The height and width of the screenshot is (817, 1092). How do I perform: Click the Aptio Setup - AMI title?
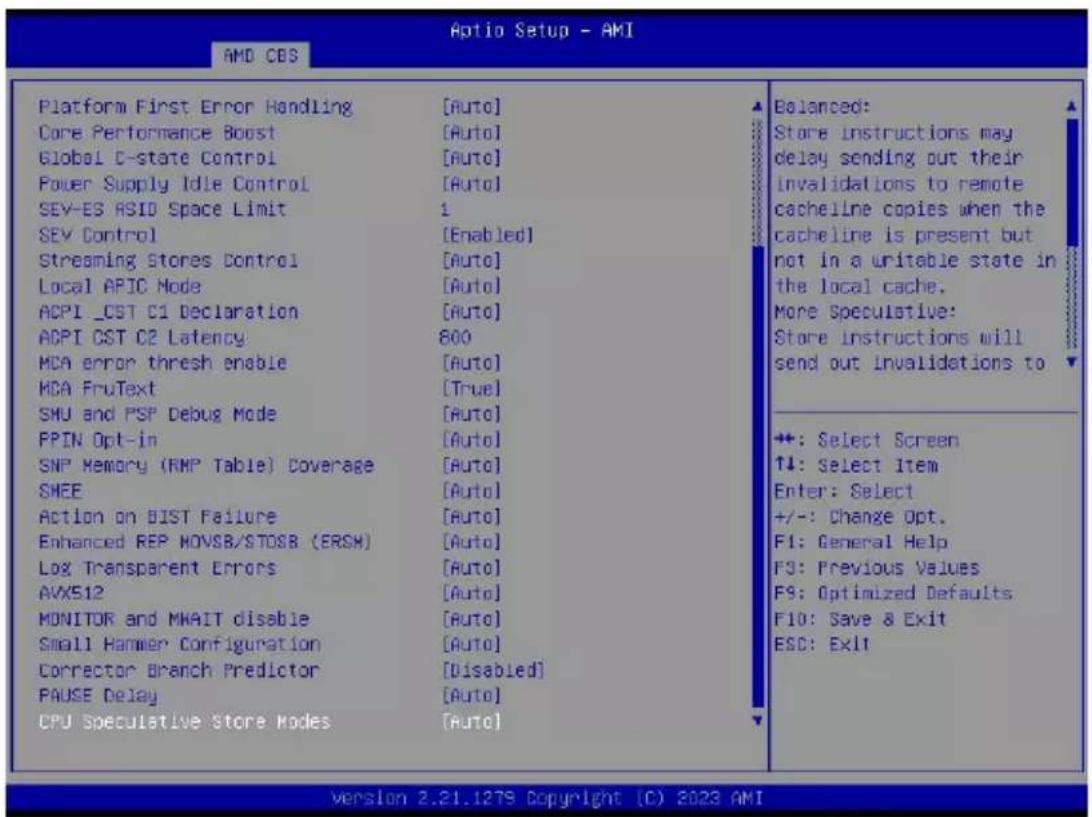point(542,31)
